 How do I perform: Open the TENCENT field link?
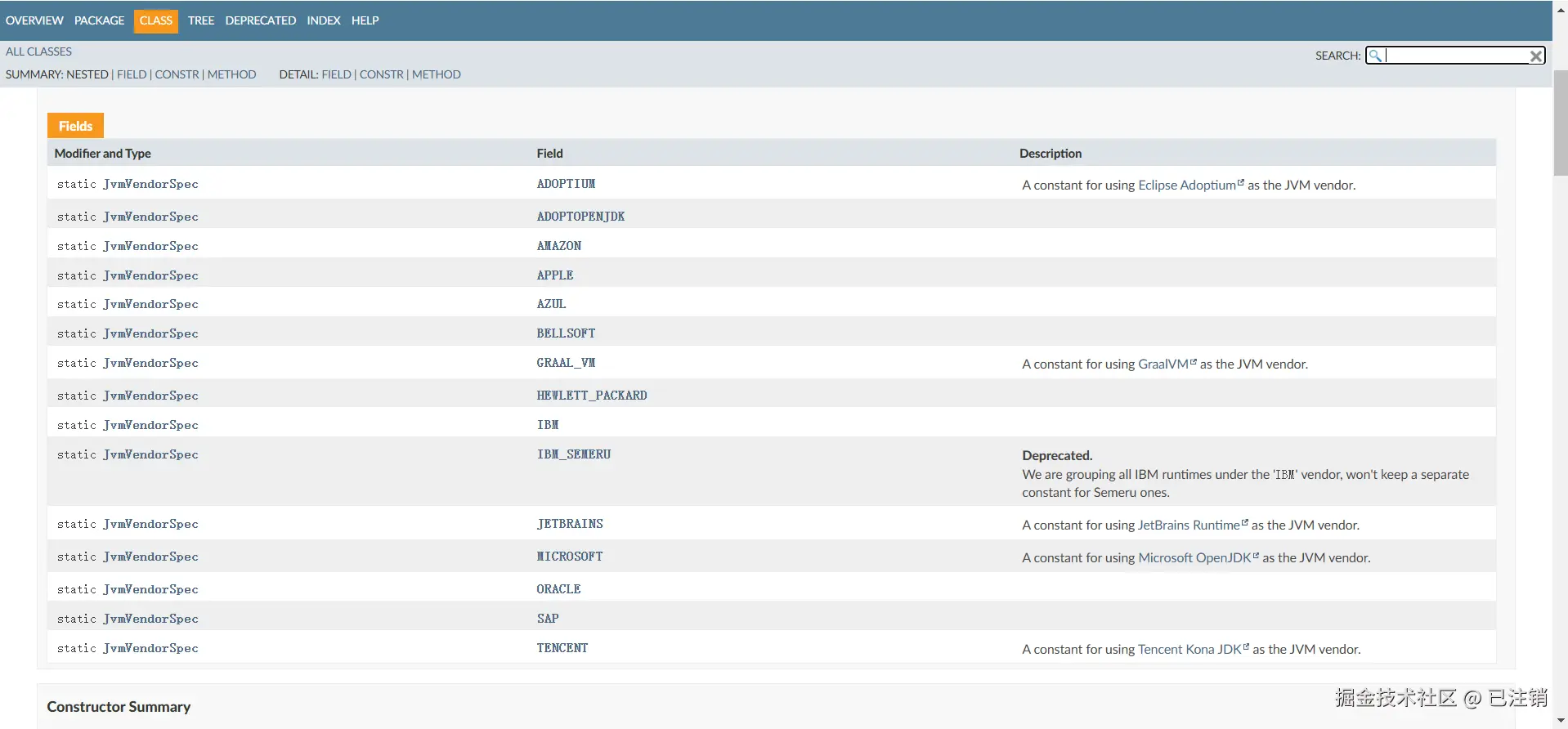coord(562,648)
